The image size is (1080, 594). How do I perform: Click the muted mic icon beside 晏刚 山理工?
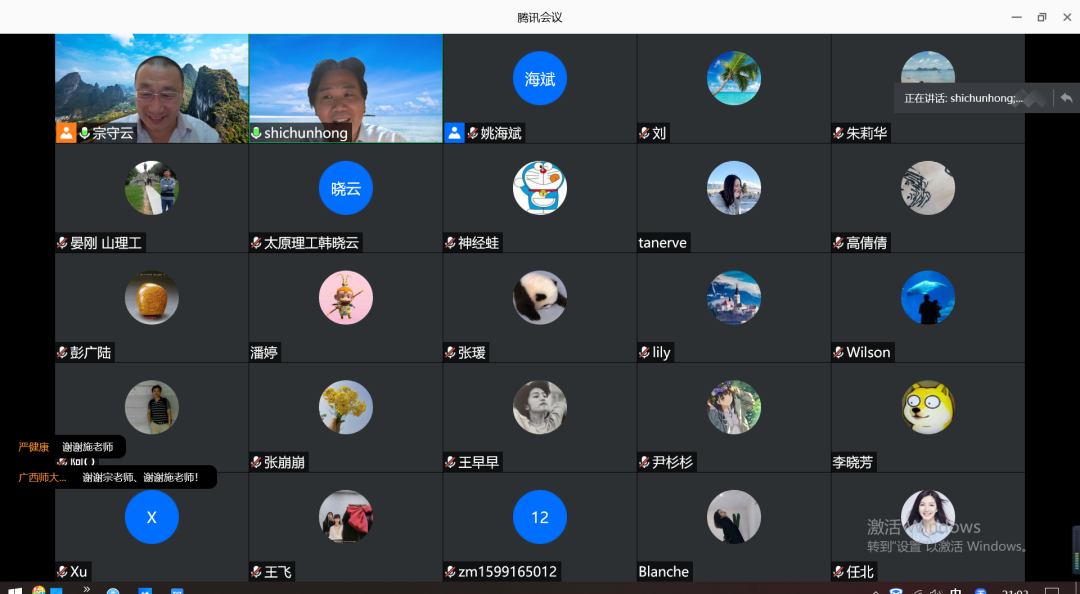pyautogui.click(x=62, y=243)
